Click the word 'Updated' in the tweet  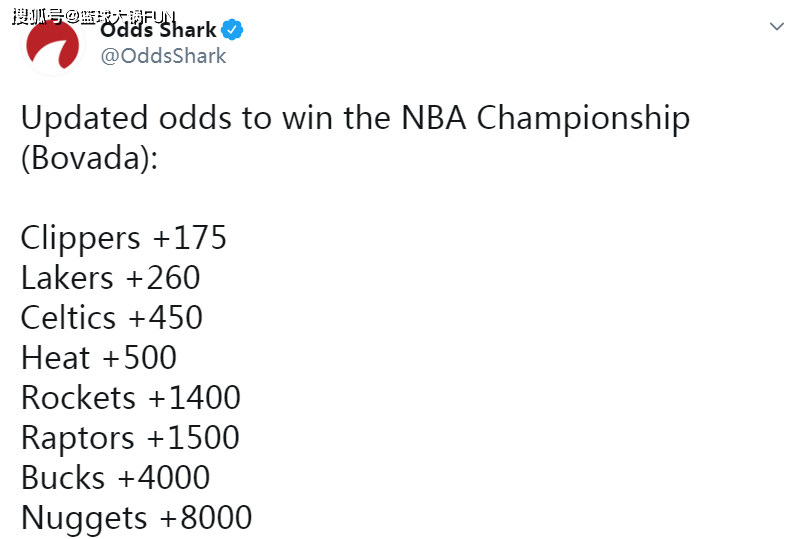coord(84,119)
